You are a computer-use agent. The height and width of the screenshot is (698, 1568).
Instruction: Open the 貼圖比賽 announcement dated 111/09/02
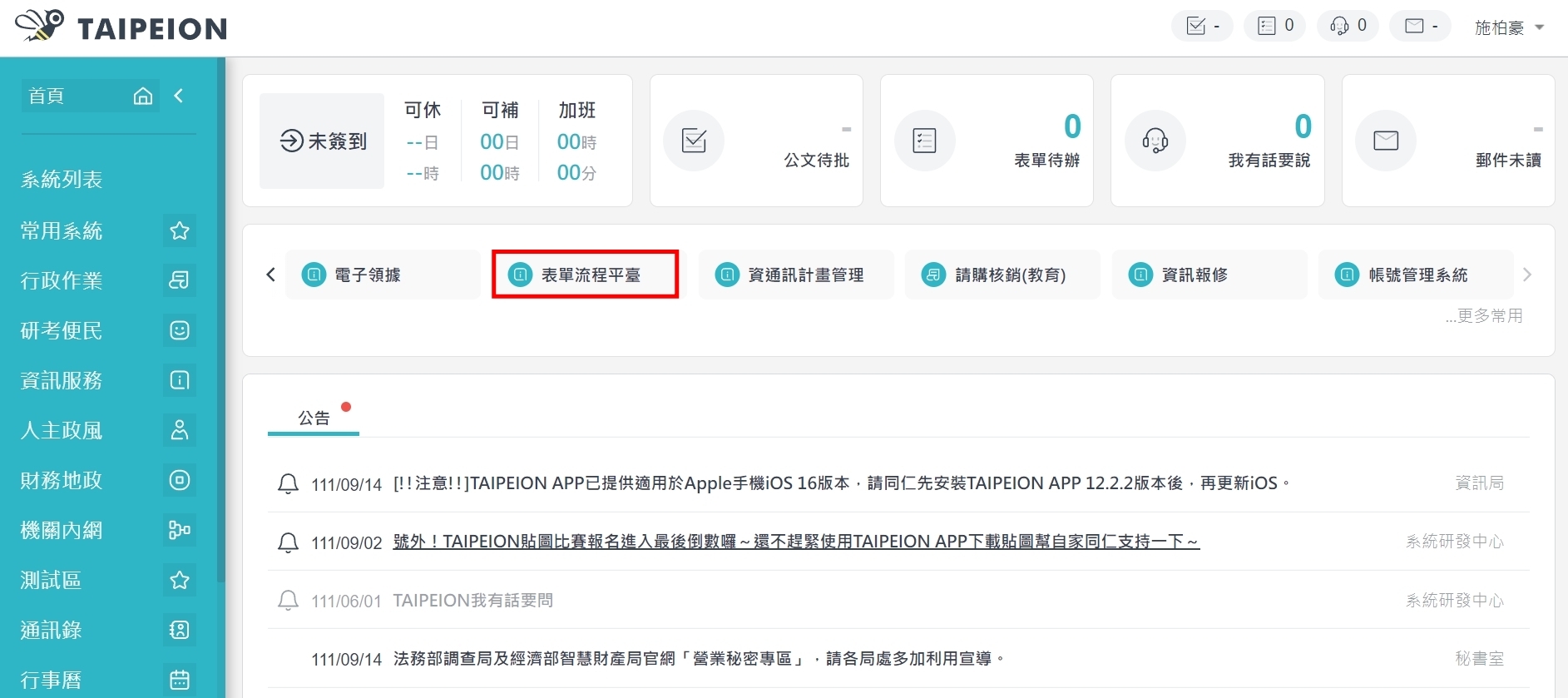[x=796, y=542]
